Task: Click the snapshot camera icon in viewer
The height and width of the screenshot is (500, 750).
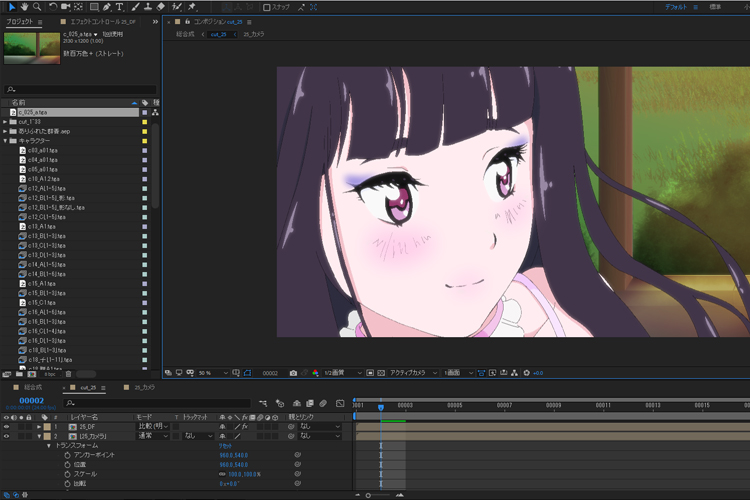Action: (x=293, y=372)
